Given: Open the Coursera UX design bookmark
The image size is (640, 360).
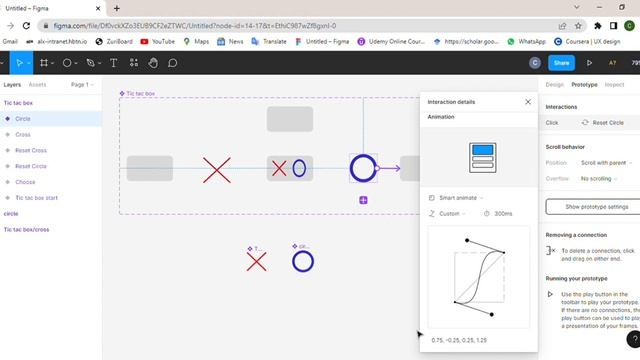Looking at the screenshot, I should [x=587, y=41].
